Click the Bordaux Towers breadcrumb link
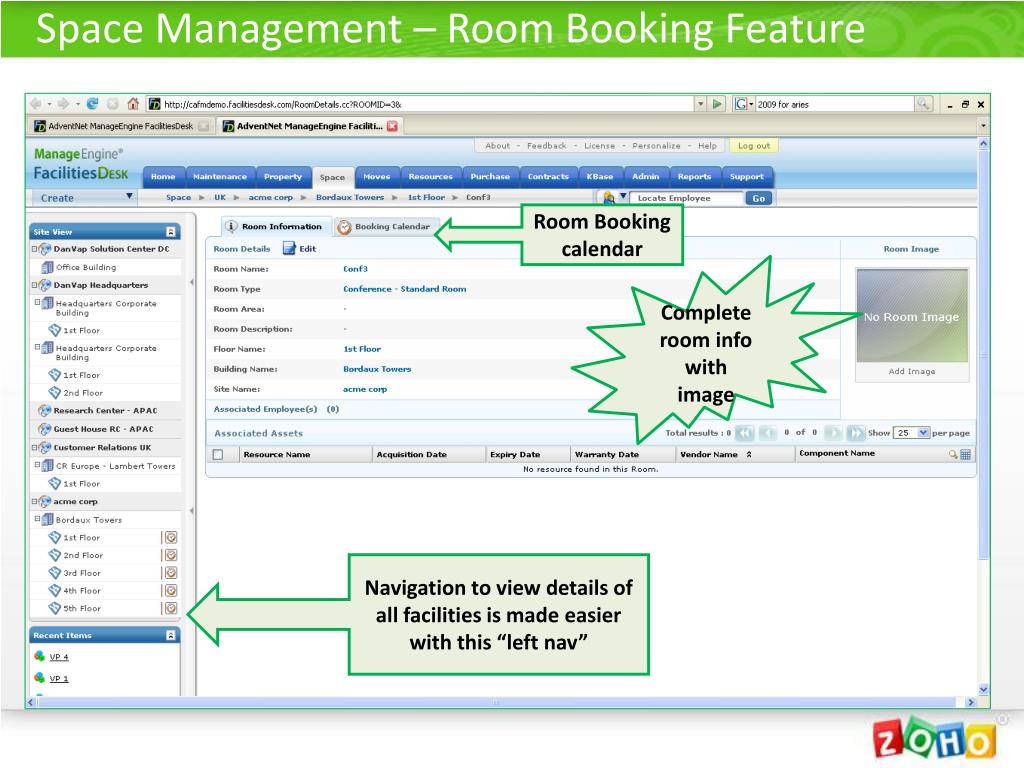 350,197
